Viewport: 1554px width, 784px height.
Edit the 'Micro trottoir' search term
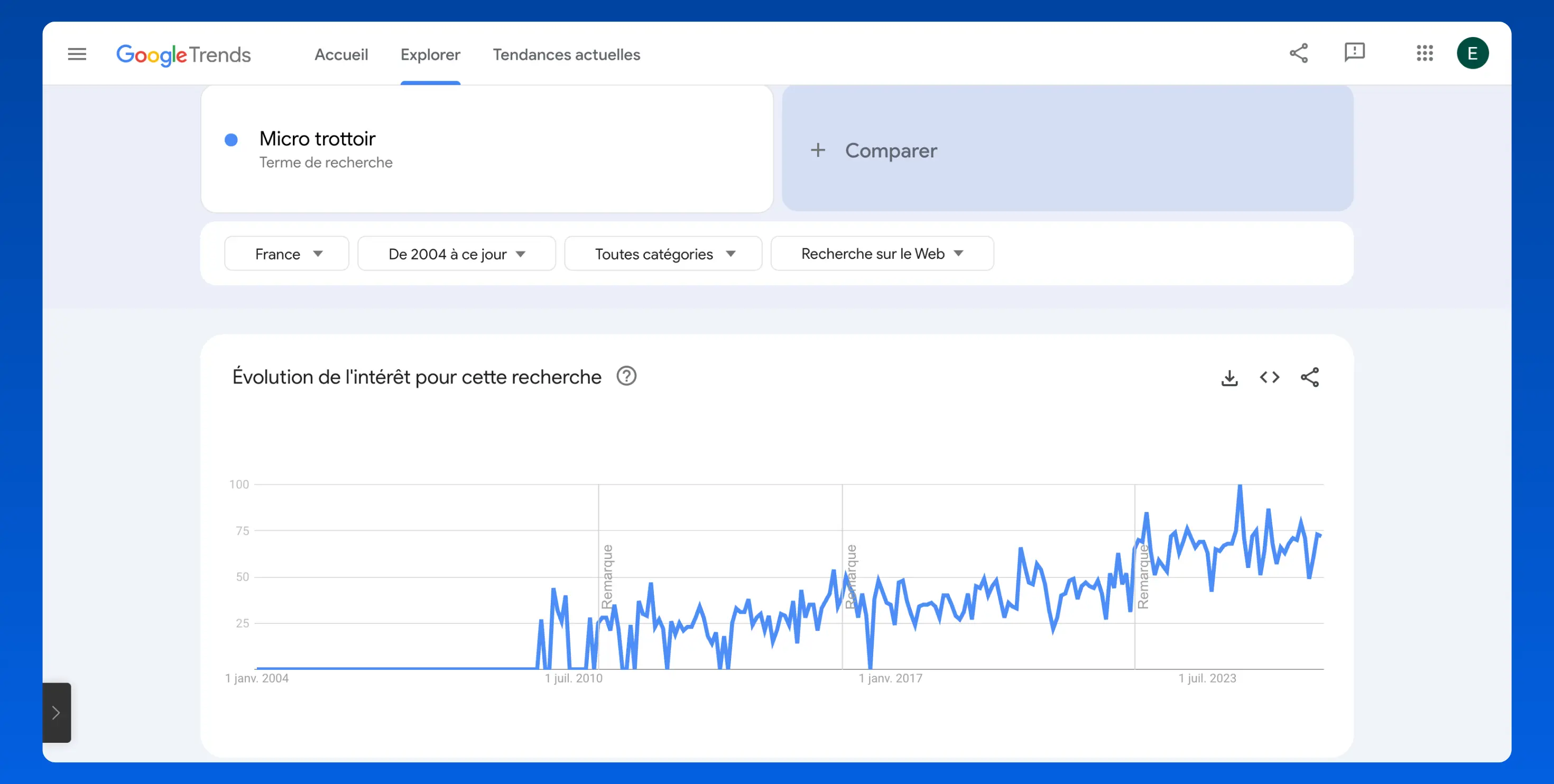pyautogui.click(x=317, y=139)
